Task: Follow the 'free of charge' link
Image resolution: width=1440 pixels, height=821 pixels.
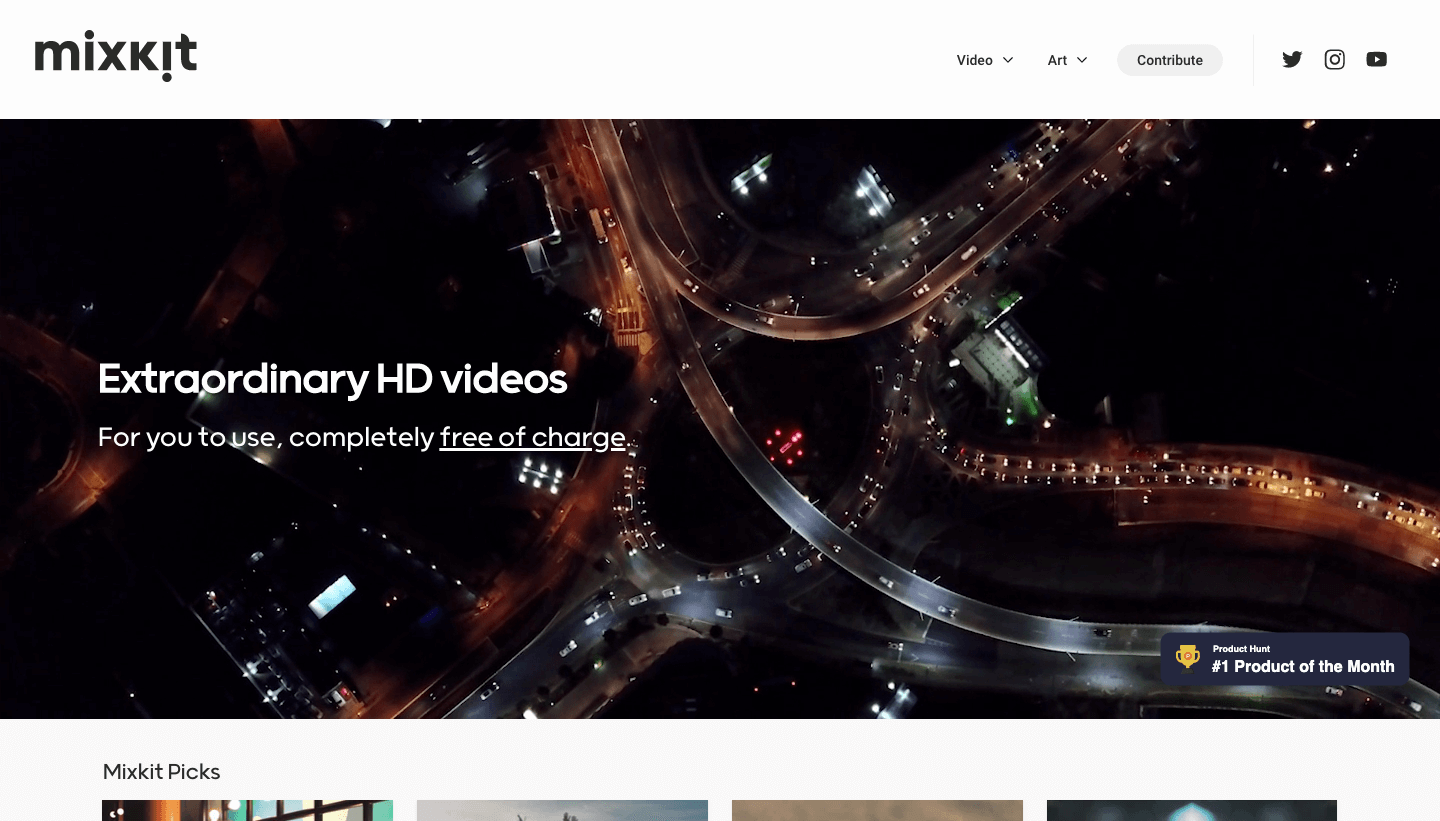Action: point(532,437)
